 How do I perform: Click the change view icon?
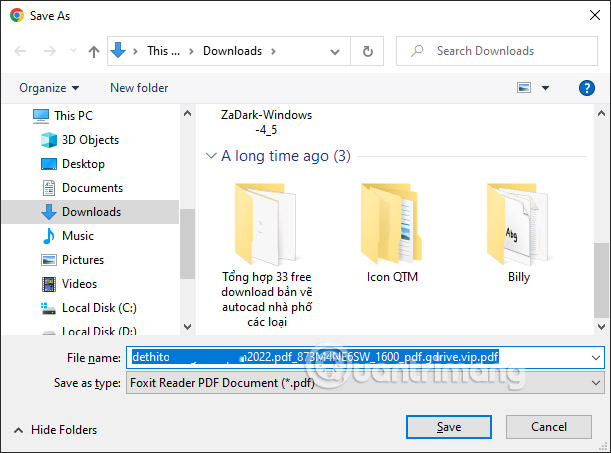tap(524, 88)
